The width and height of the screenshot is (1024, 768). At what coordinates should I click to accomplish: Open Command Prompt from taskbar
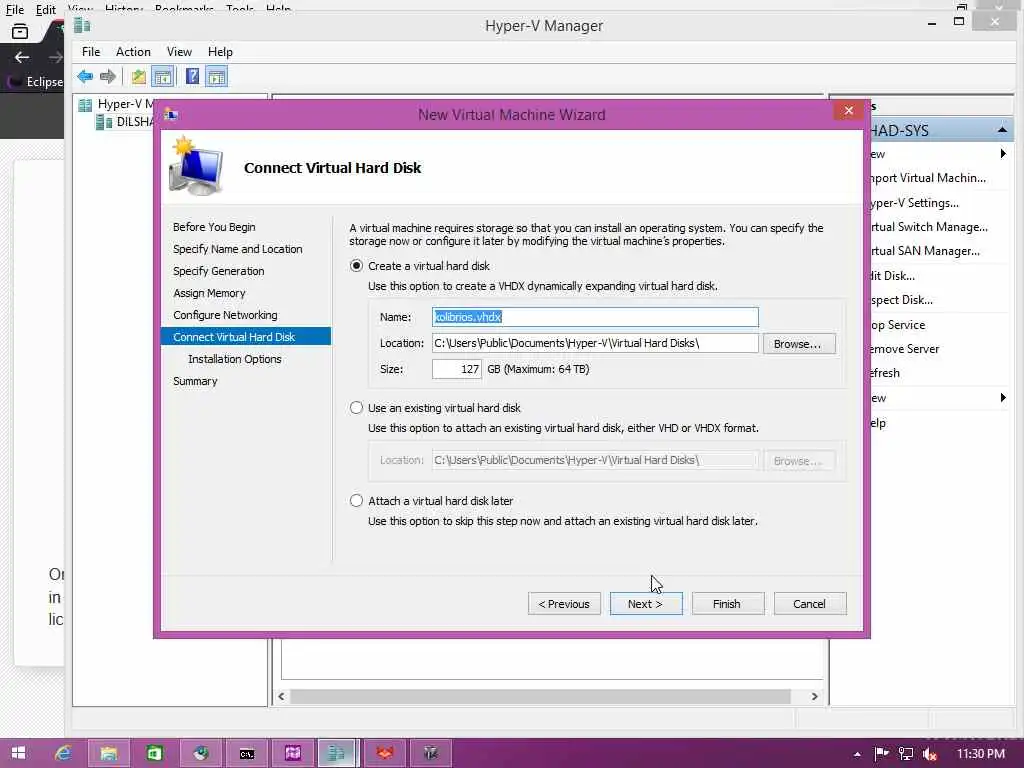coord(246,753)
